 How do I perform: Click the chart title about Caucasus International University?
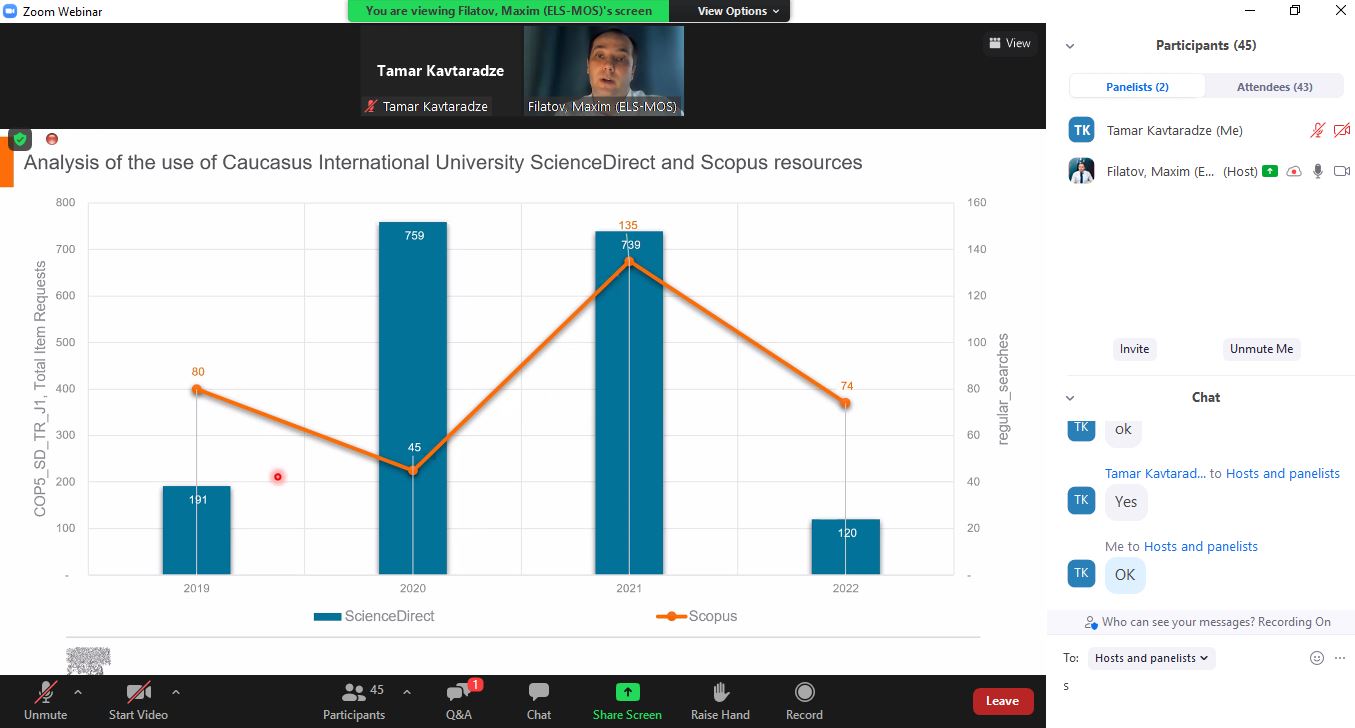click(443, 162)
